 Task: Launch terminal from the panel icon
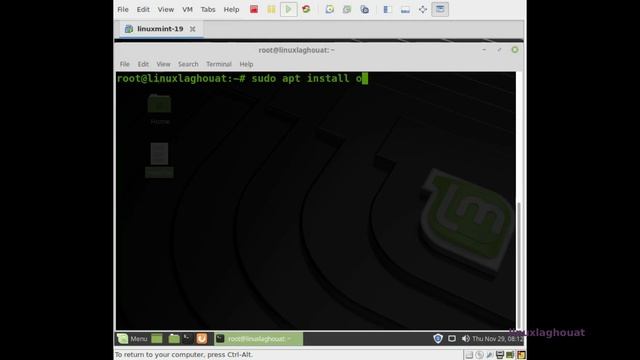(x=187, y=338)
